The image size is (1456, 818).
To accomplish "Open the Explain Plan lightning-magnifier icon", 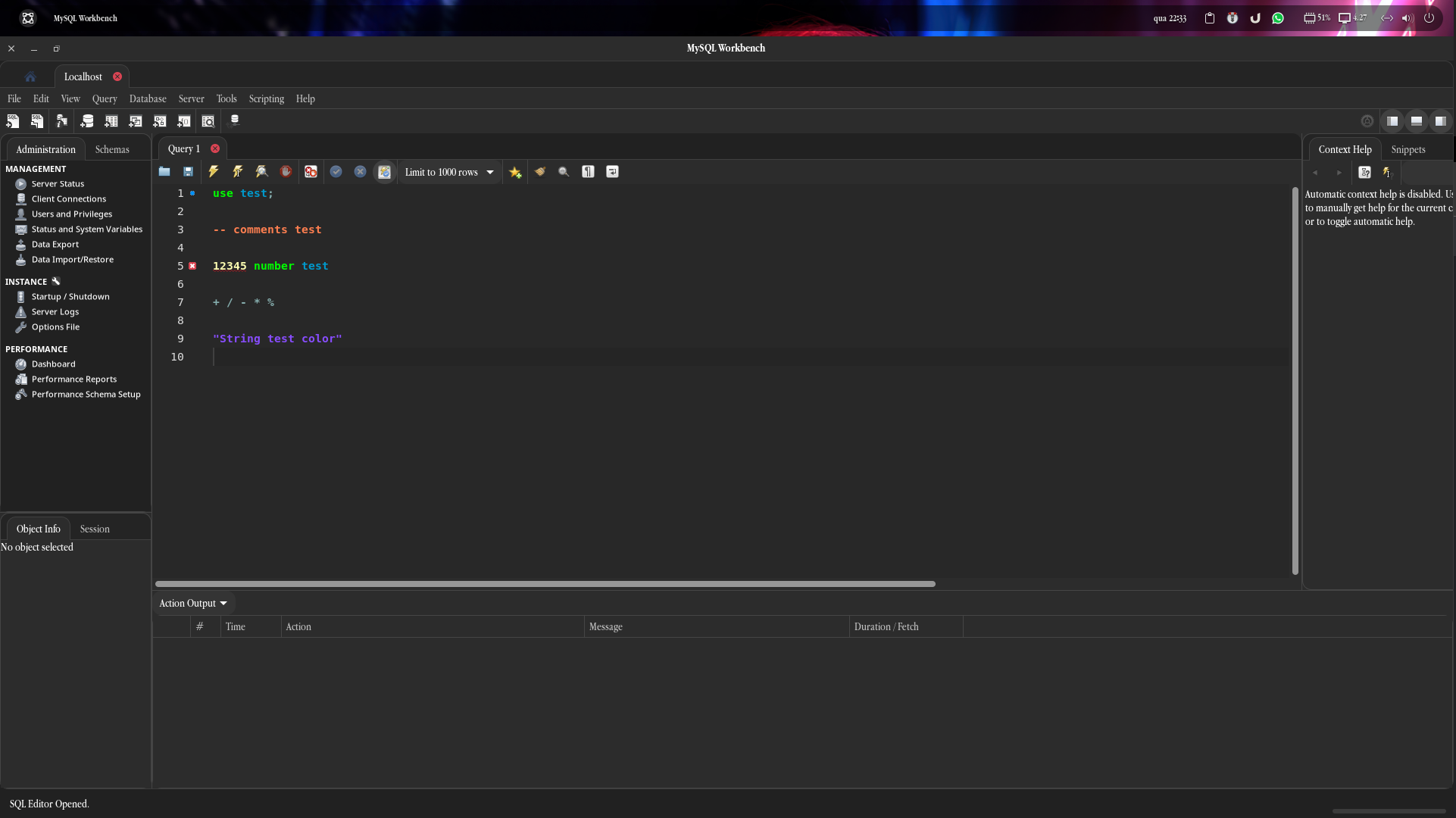I will coord(261,172).
